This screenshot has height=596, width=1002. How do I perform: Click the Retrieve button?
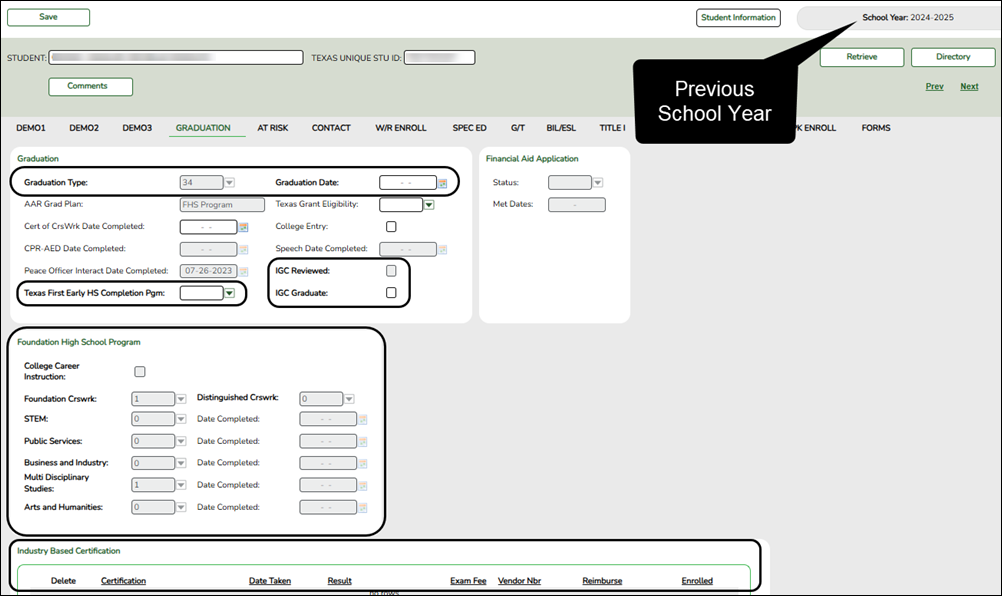[x=861, y=57]
